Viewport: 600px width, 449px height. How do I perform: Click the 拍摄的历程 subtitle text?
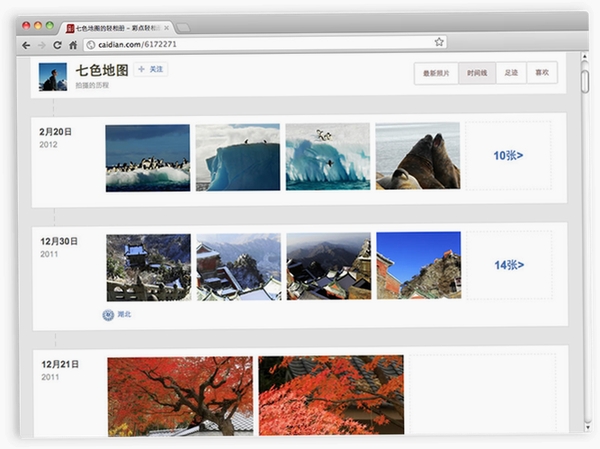coord(92,85)
